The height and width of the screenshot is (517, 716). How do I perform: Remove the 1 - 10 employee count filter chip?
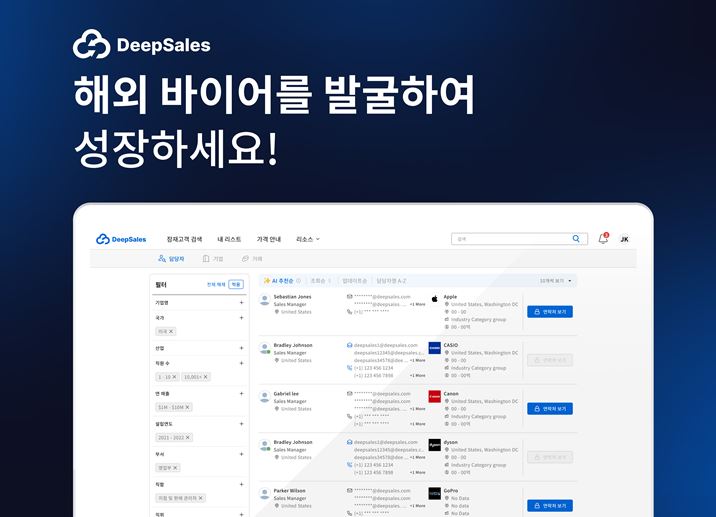pos(174,377)
